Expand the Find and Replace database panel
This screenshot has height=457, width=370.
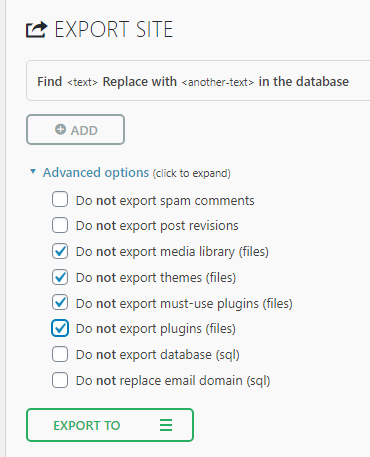click(198, 81)
